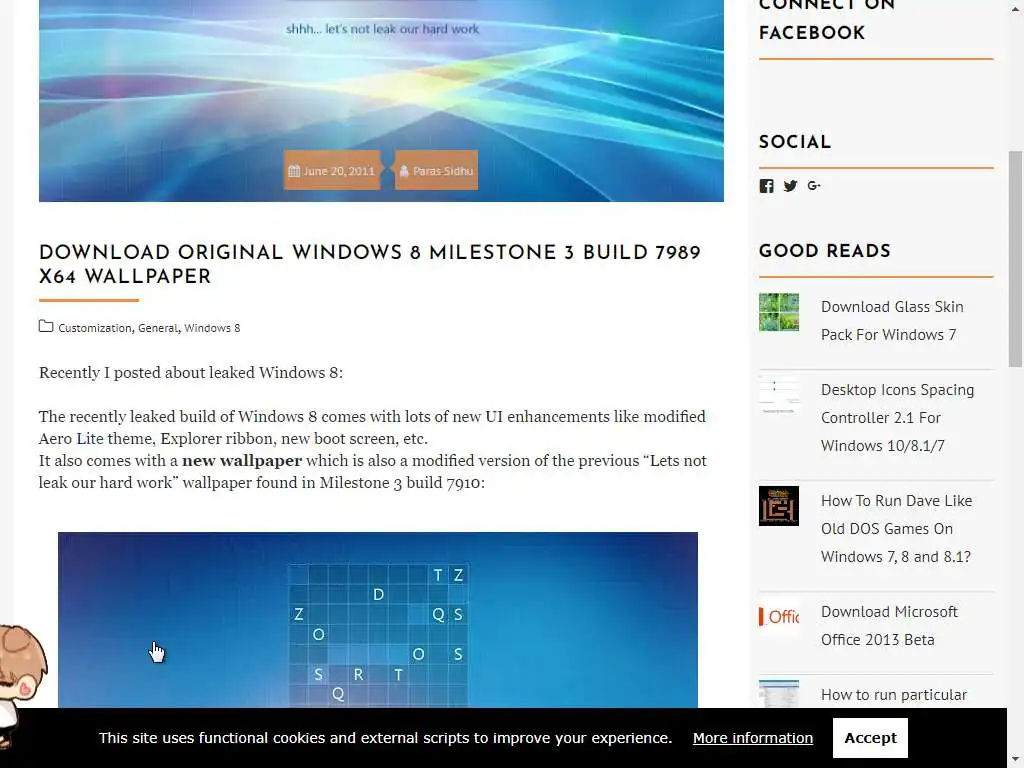
Task: Open the Google Plus social icon
Action: [814, 186]
